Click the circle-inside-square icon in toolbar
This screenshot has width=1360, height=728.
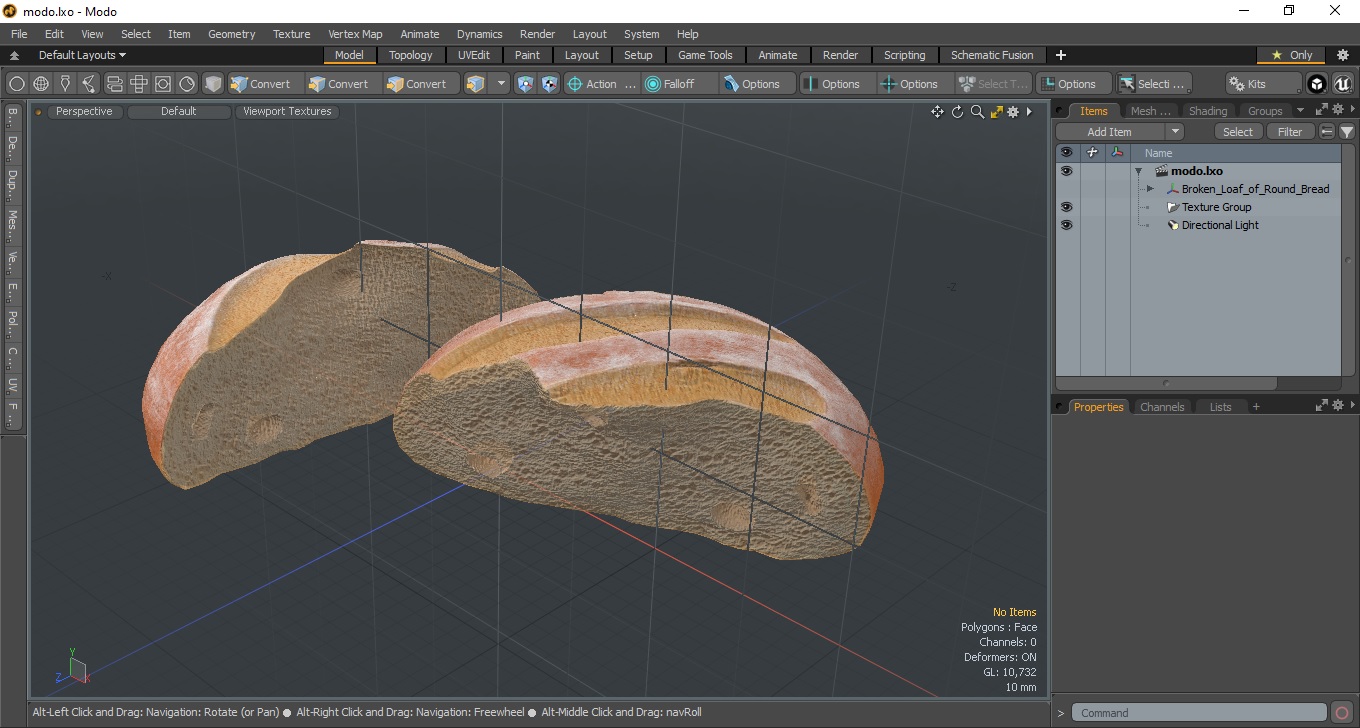(x=163, y=84)
